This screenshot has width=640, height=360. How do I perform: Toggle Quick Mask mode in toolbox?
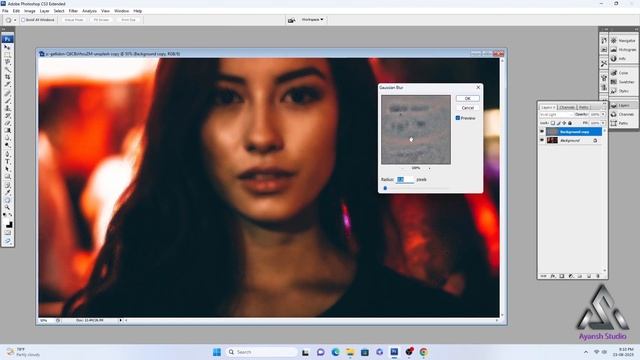(7, 233)
